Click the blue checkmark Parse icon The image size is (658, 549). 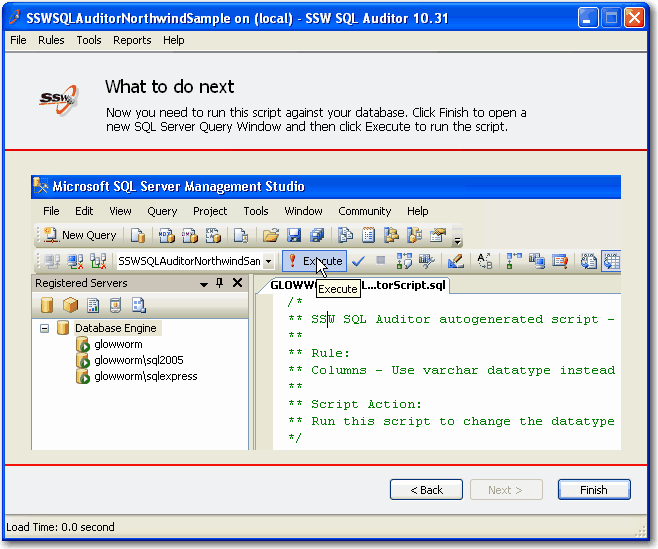pos(358,261)
